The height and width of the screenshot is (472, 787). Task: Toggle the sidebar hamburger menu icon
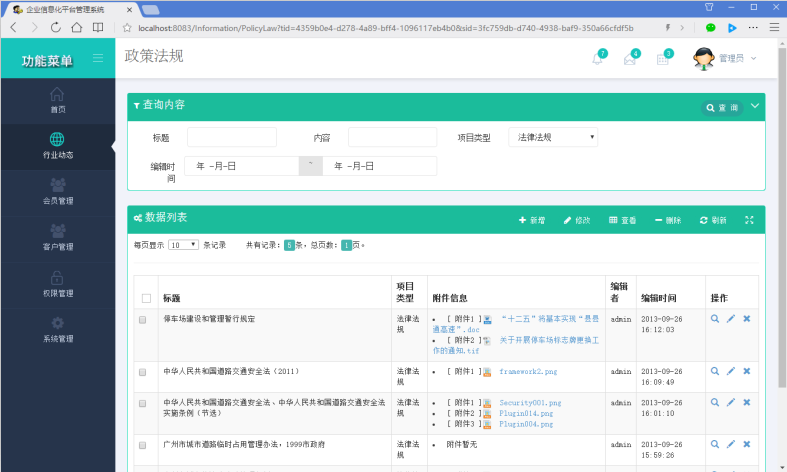(98, 58)
